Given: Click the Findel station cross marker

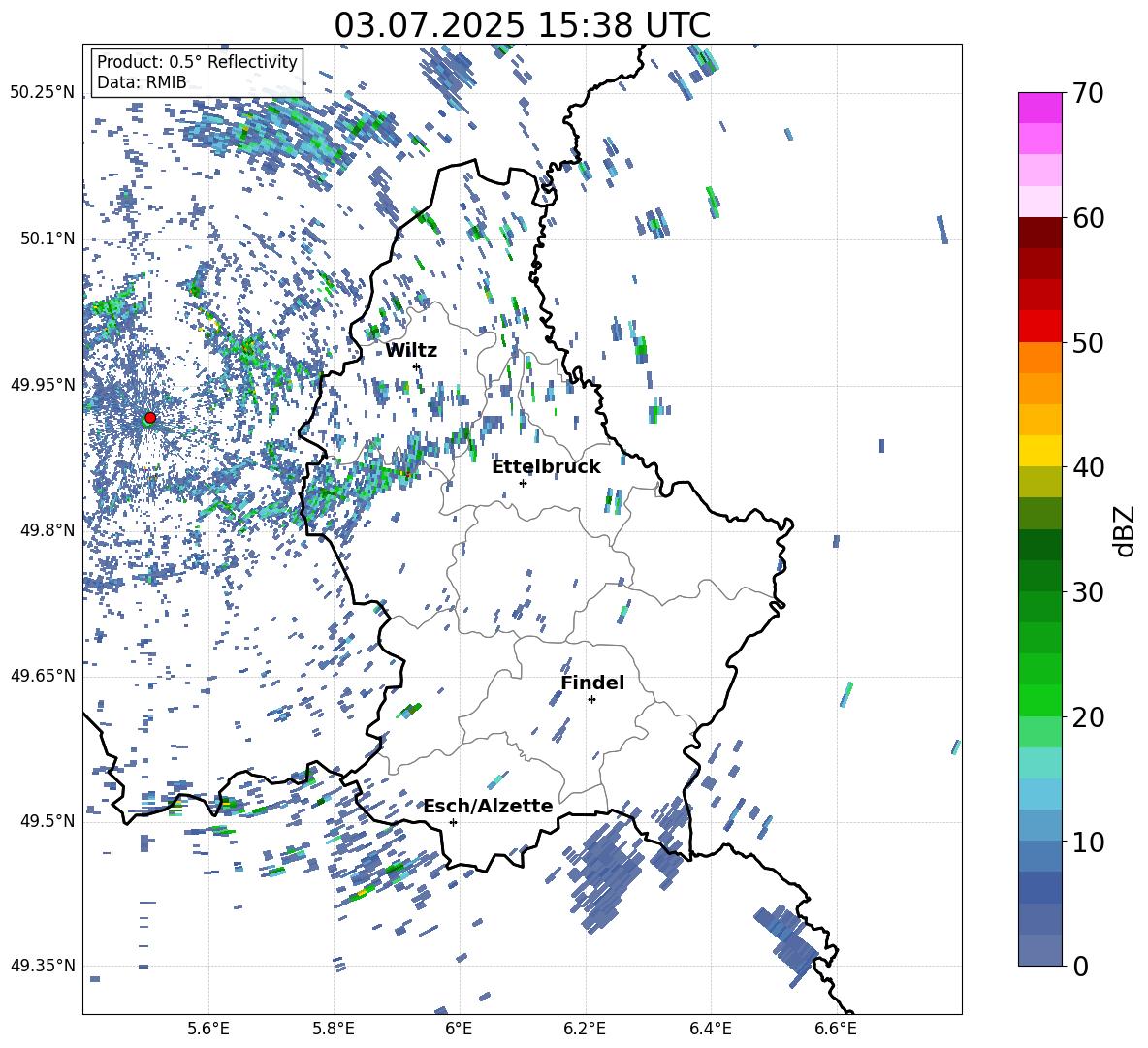Looking at the screenshot, I should (591, 700).
